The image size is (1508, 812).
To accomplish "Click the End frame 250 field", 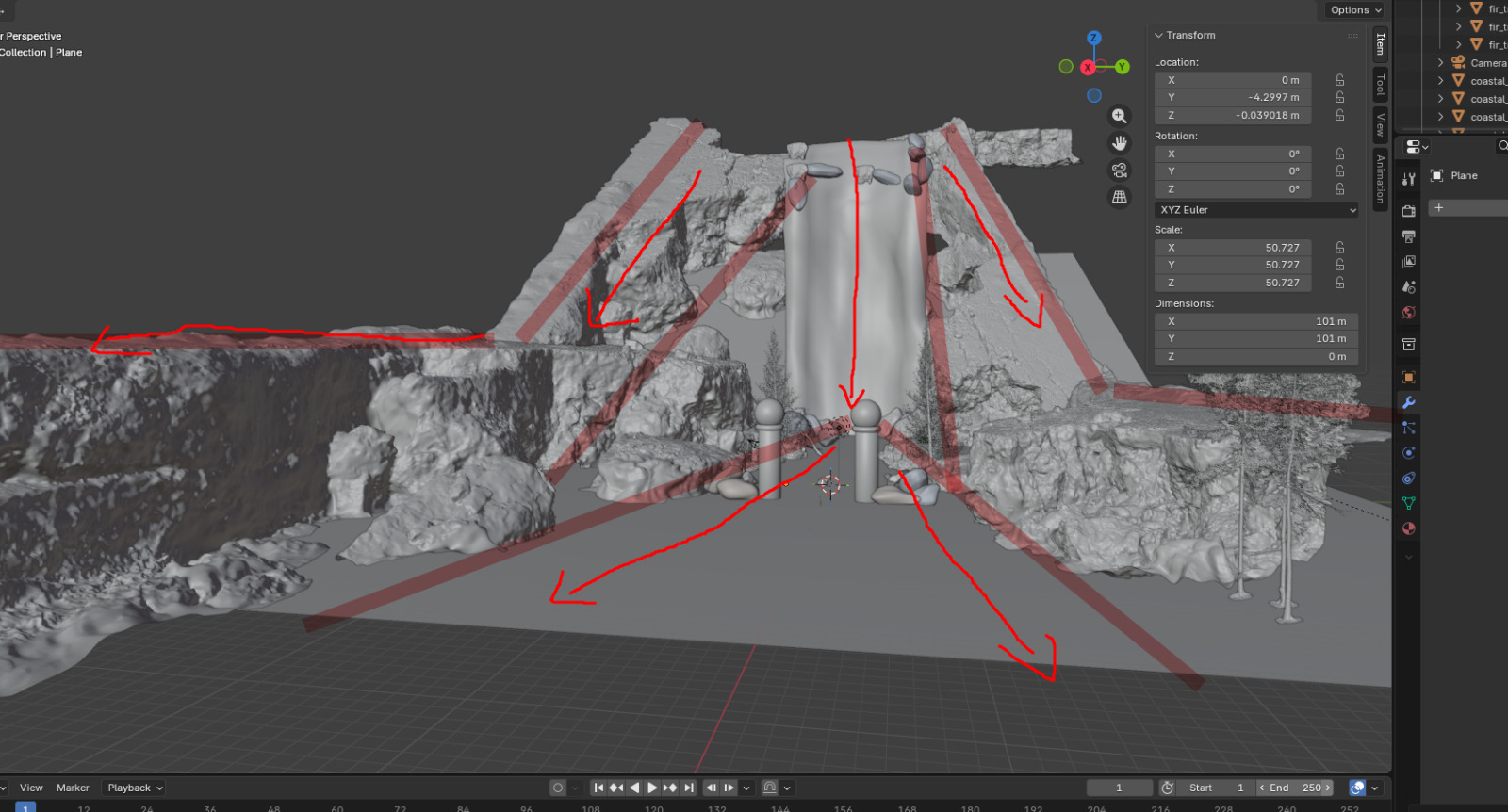I will pyautogui.click(x=1295, y=788).
